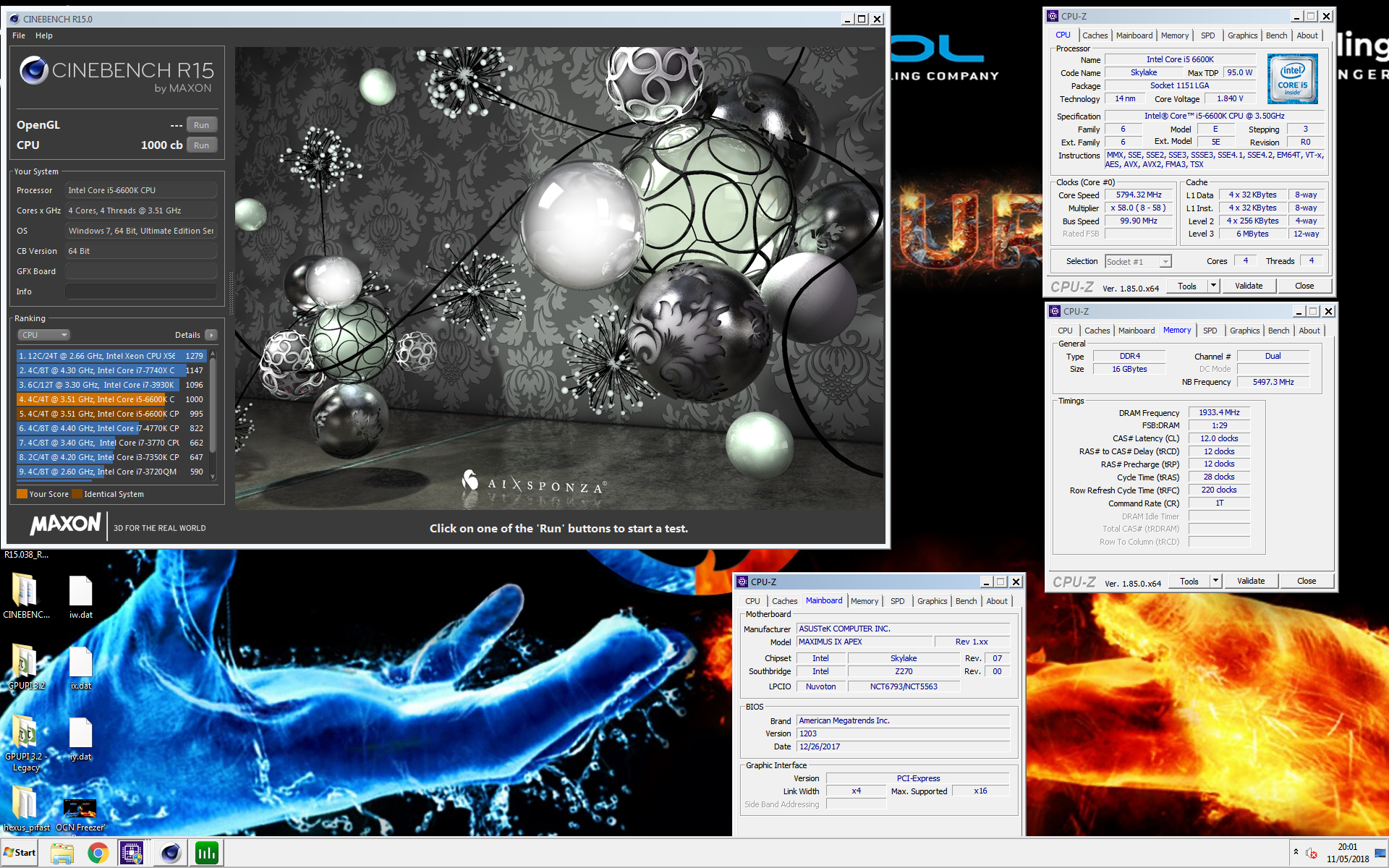The image size is (1389, 868).
Task: Open the top CPU-Z window icon menu
Action: 1053,16
